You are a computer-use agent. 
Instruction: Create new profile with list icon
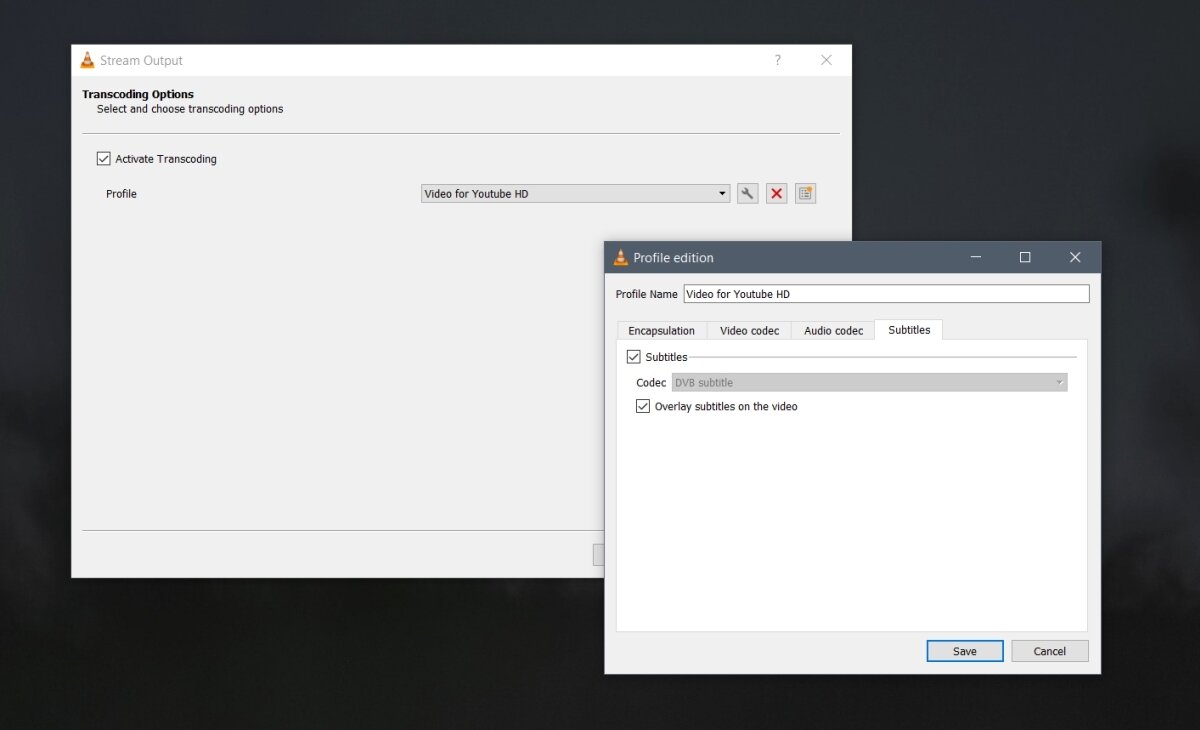point(806,194)
